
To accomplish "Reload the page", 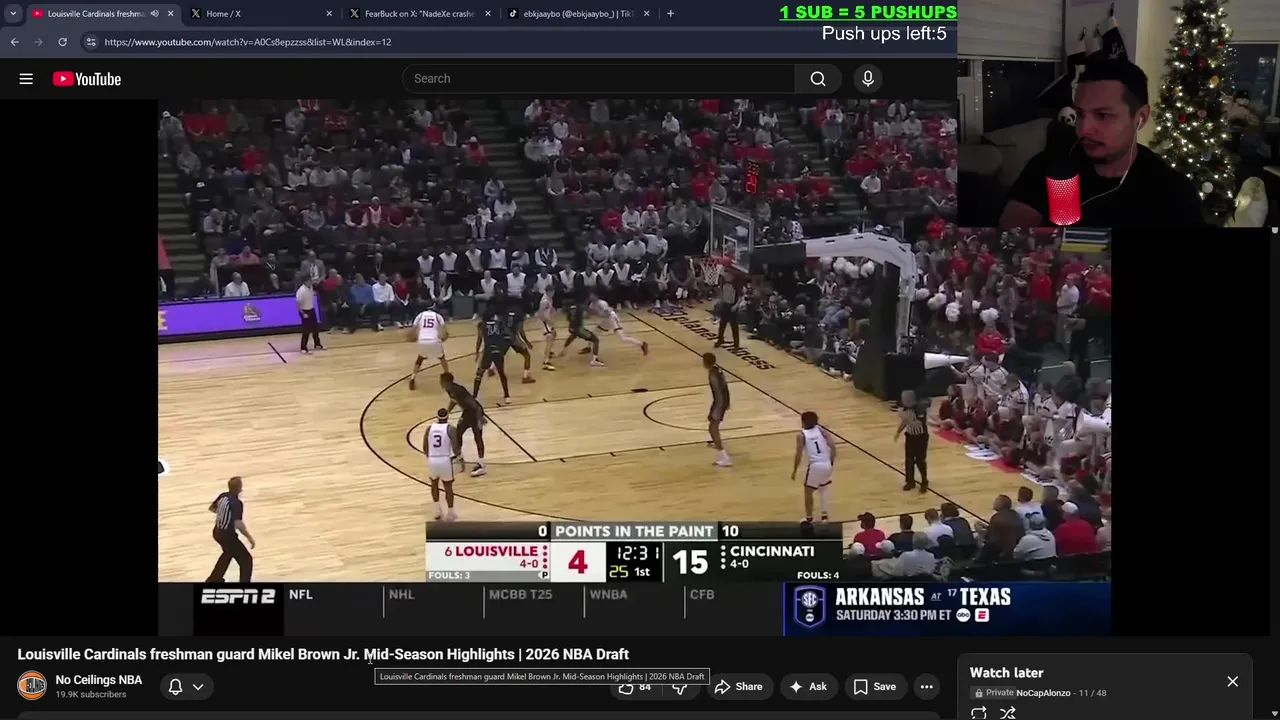I will [x=62, y=42].
